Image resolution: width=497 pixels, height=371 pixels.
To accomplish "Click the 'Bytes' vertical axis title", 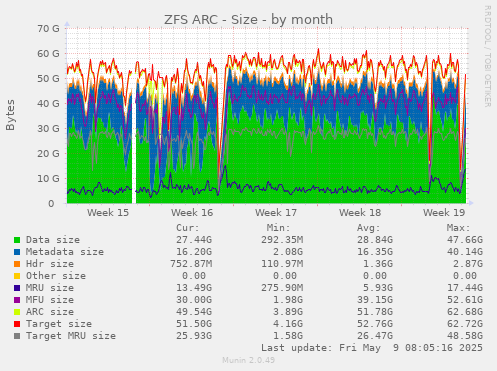I will pyautogui.click(x=10, y=115).
